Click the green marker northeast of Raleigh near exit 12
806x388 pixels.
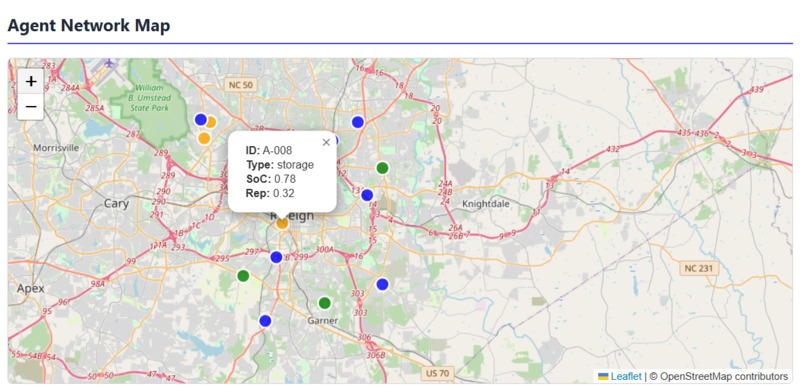point(382,168)
